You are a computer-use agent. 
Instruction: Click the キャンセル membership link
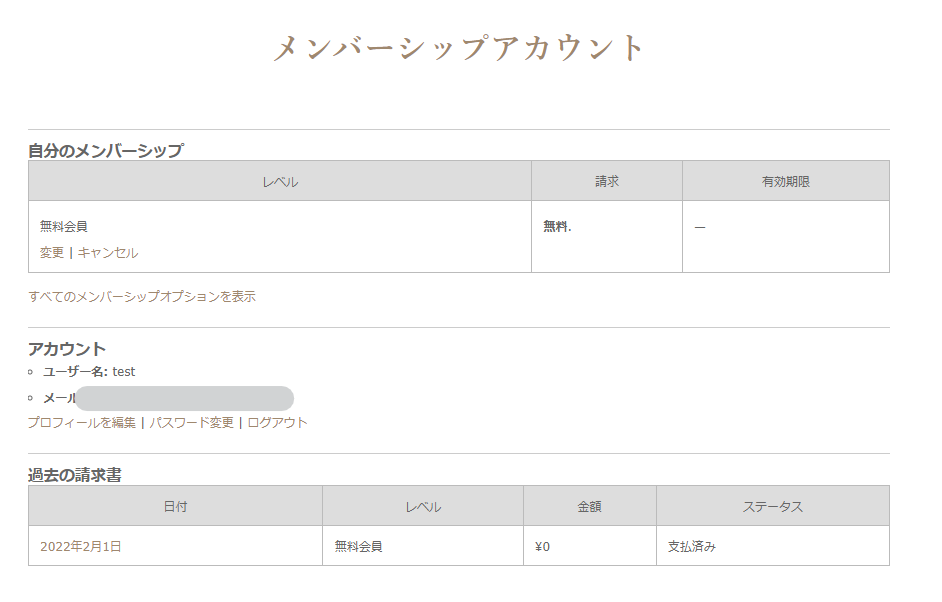(x=108, y=253)
